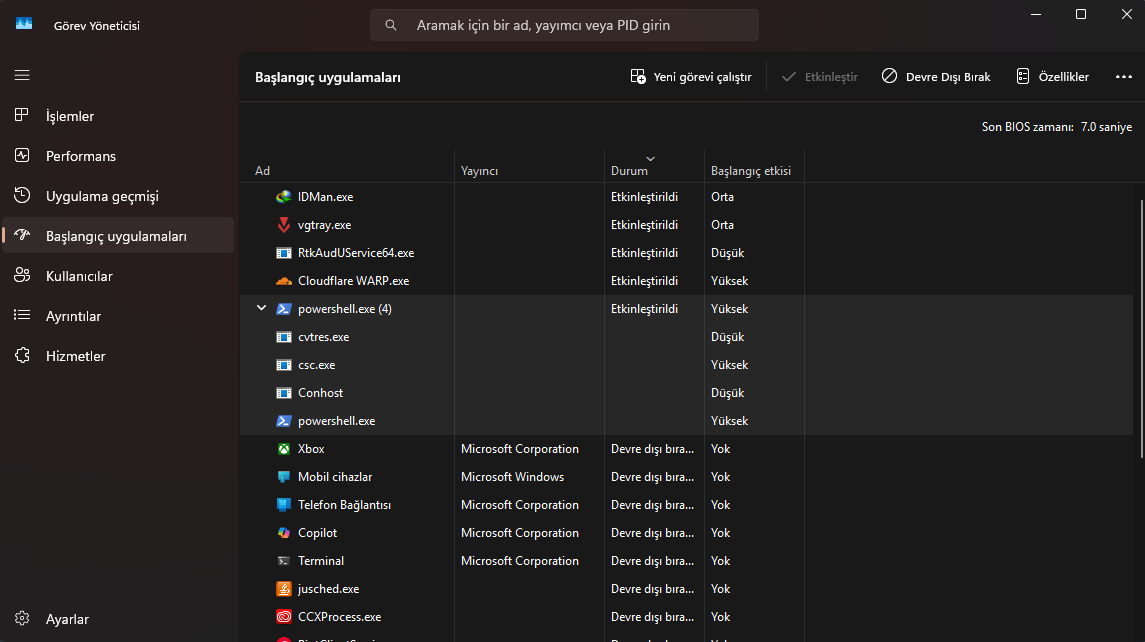Click the Son BIOS zamanı value
1145x642 pixels.
tap(1106, 127)
